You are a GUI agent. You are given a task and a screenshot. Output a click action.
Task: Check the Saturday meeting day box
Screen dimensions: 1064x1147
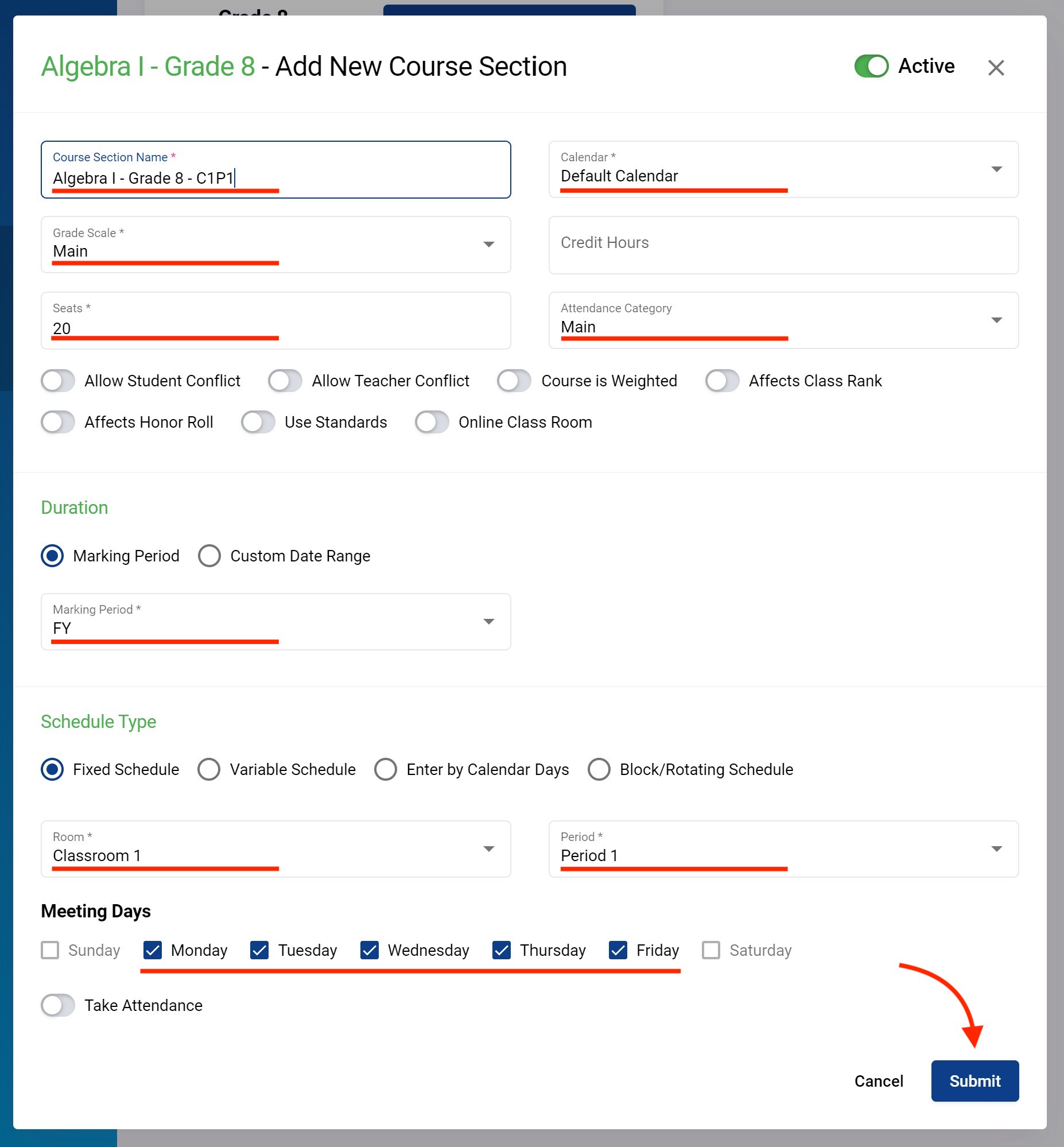(711, 950)
